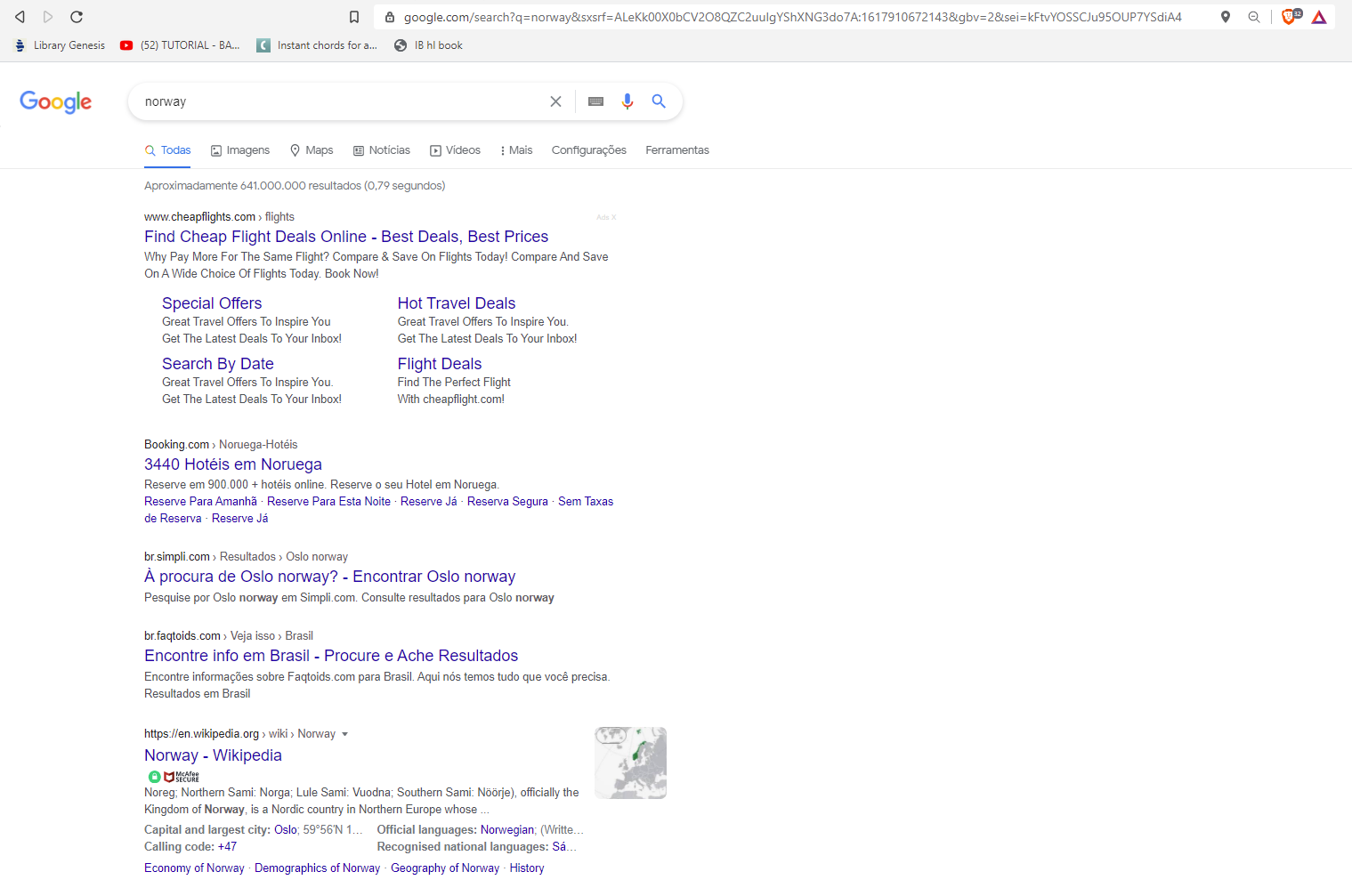
Task: Click the Reserva Segura link
Action: point(507,502)
